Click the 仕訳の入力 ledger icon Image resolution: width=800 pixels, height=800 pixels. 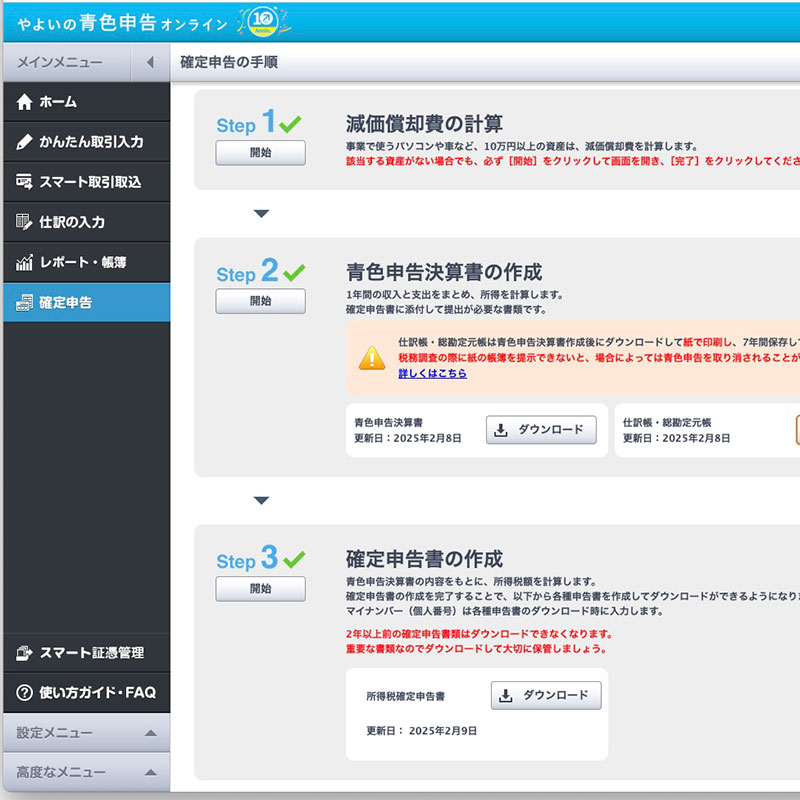[25, 222]
